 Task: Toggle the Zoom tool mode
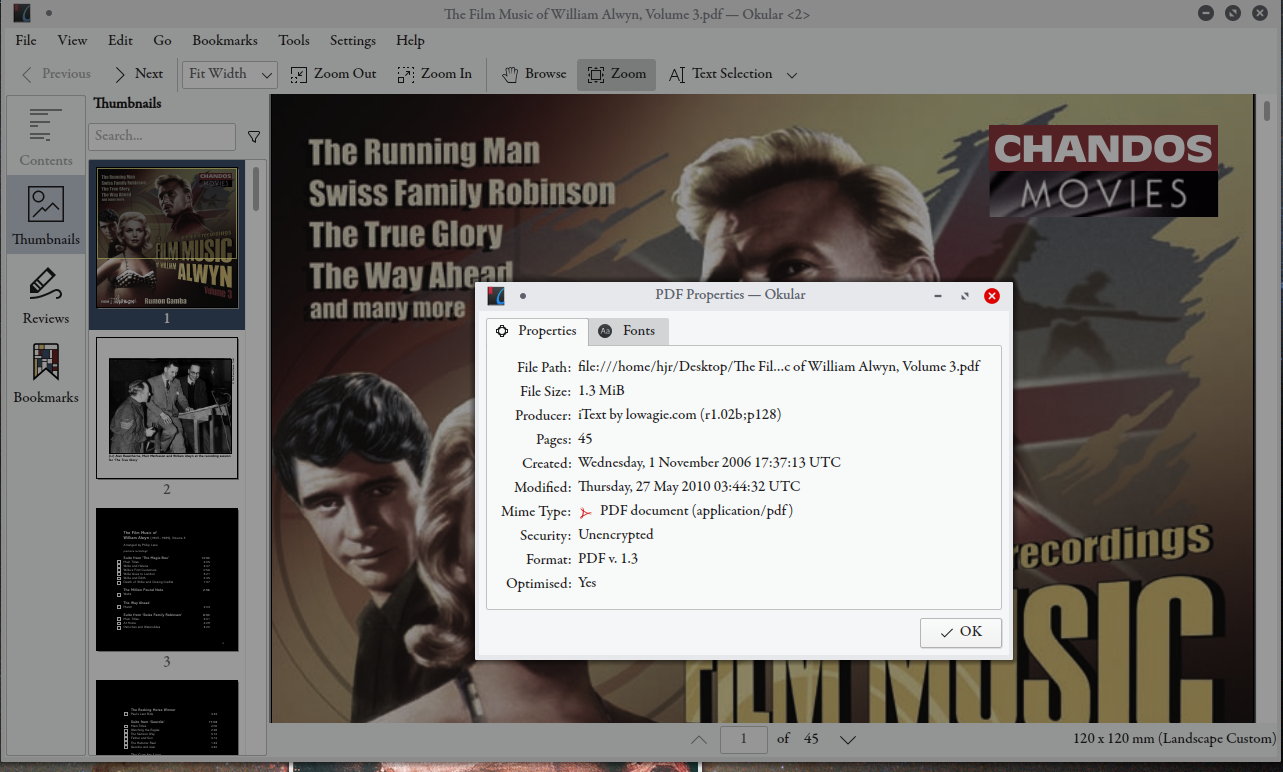pos(616,74)
